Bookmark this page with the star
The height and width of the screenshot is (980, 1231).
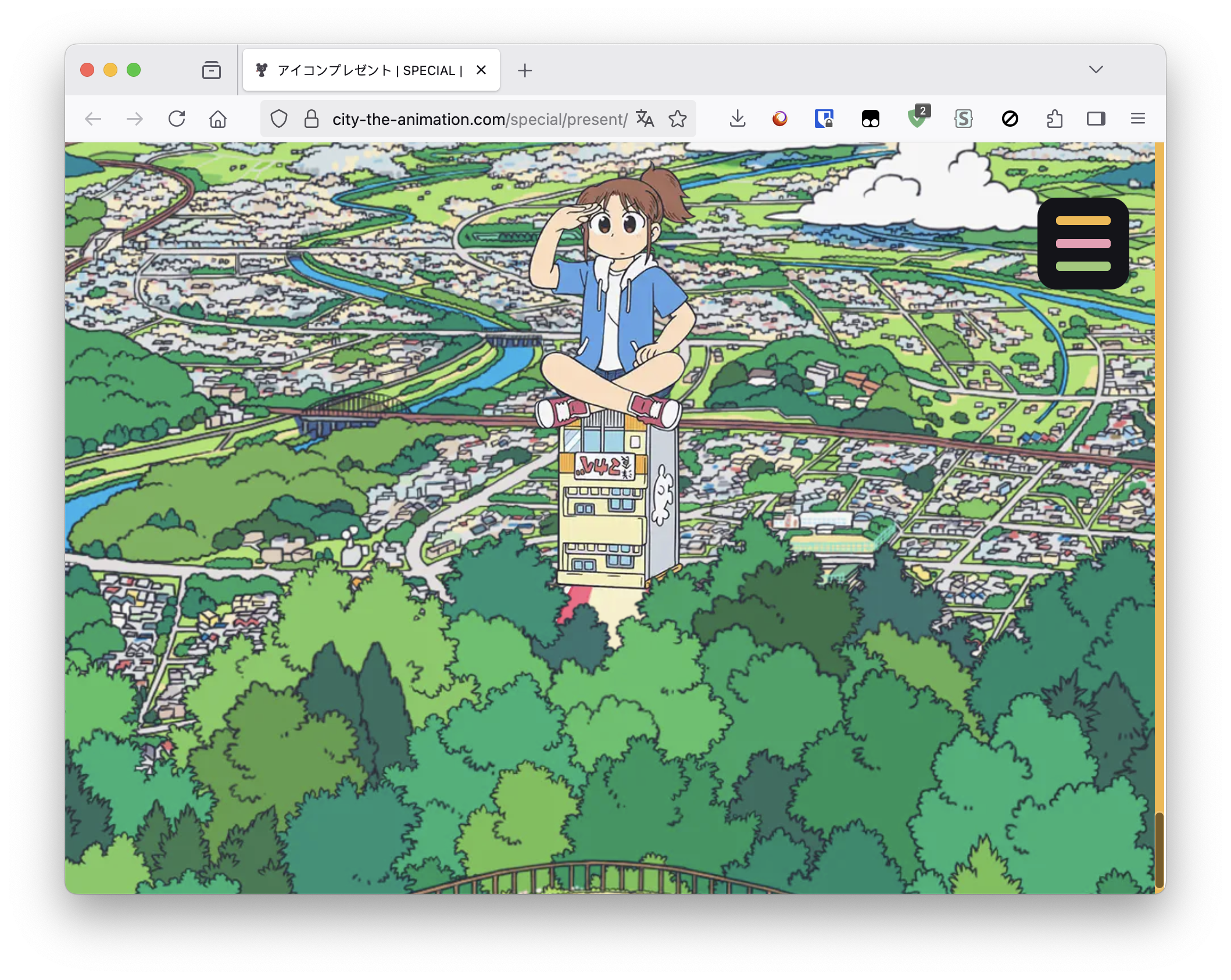(x=678, y=119)
